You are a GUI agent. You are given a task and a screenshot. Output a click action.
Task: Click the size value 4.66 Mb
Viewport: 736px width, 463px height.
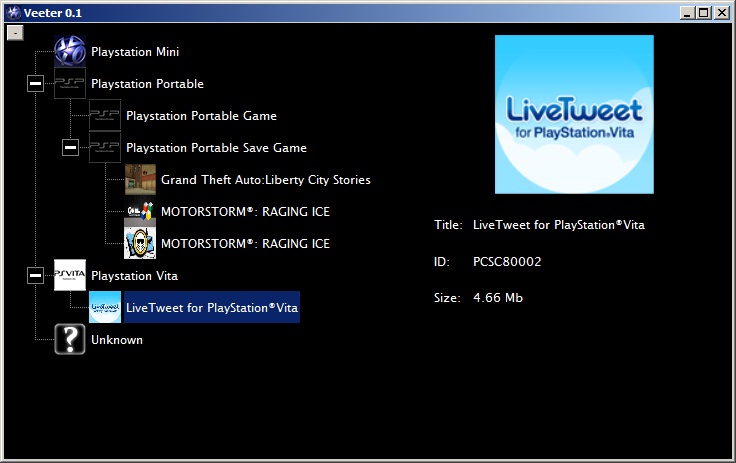498,298
